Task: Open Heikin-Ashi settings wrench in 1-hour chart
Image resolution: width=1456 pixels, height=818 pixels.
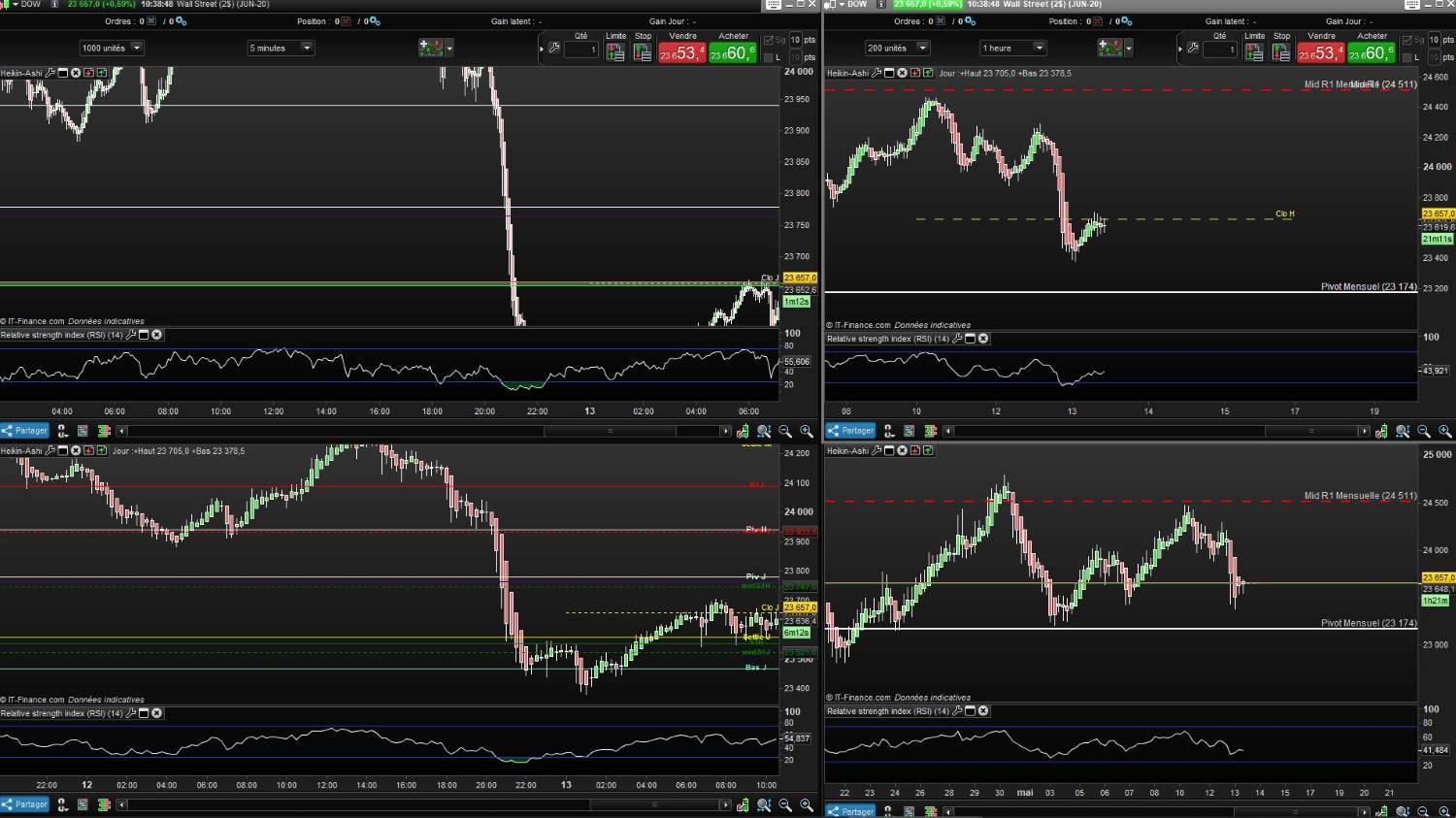Action: point(877,73)
